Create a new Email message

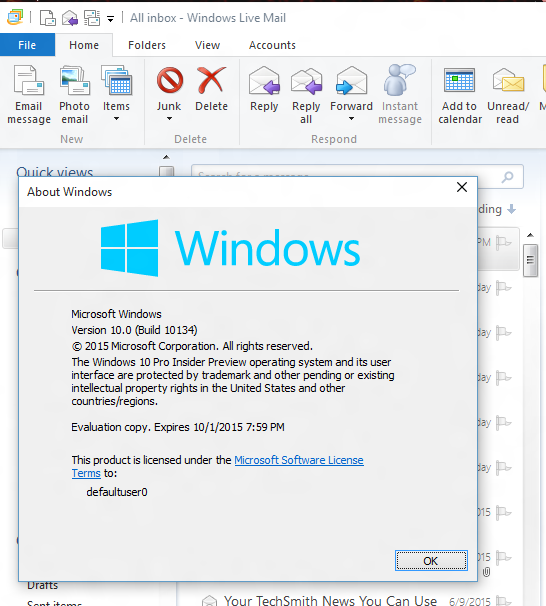29,95
